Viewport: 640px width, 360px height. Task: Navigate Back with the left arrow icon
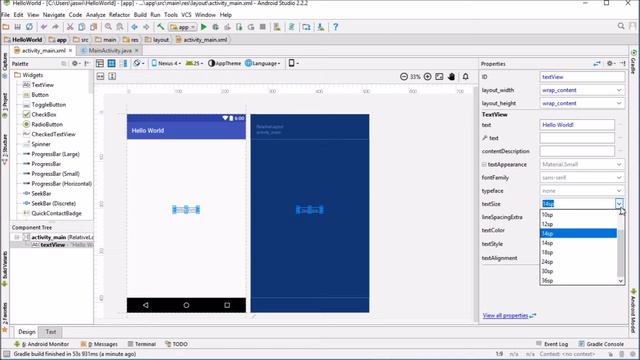[134, 27]
